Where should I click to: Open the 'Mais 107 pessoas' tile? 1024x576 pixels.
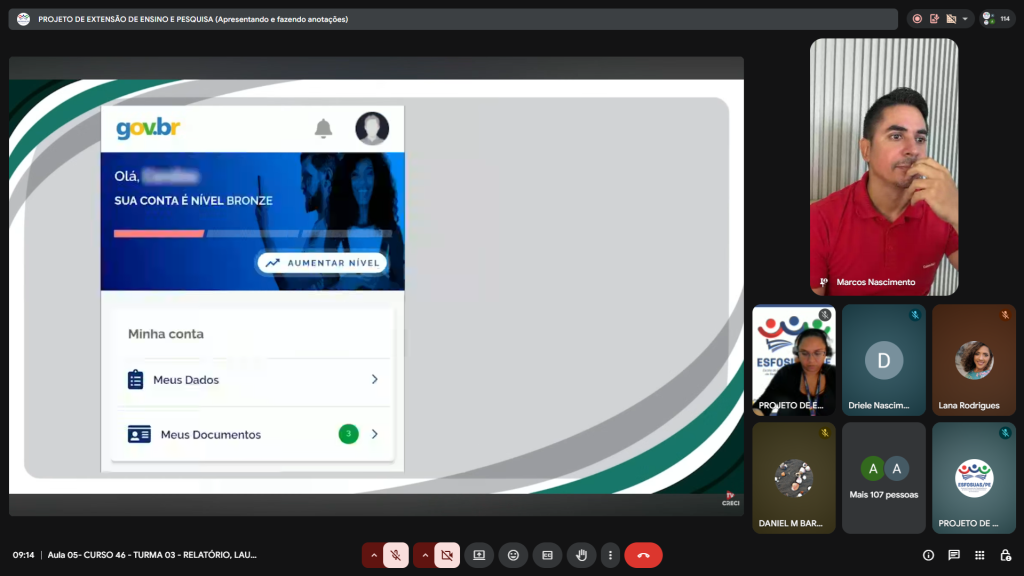click(883, 478)
